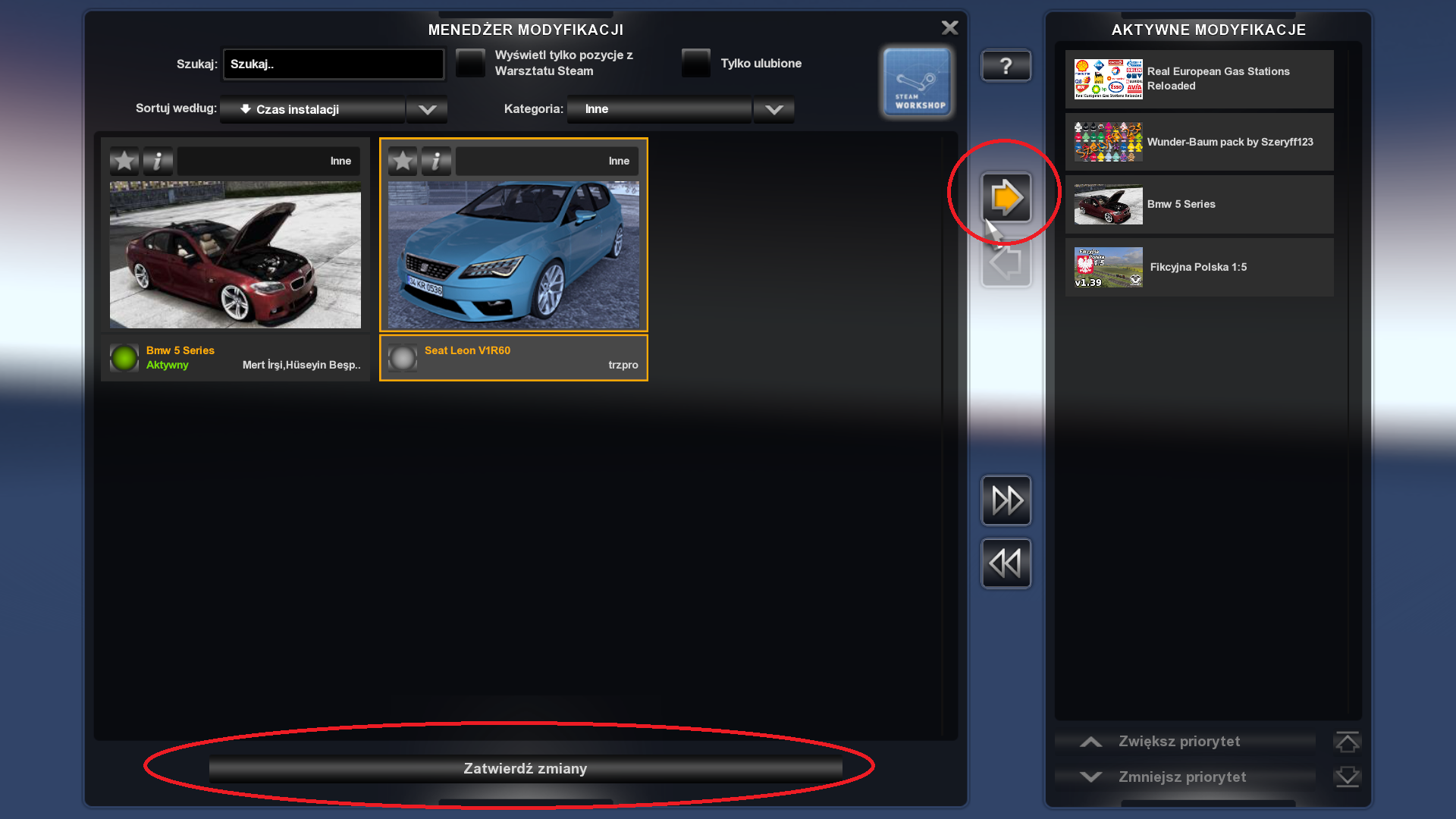
Task: Select Fikcyjna Polska 1:5 active mod
Action: click(1199, 267)
